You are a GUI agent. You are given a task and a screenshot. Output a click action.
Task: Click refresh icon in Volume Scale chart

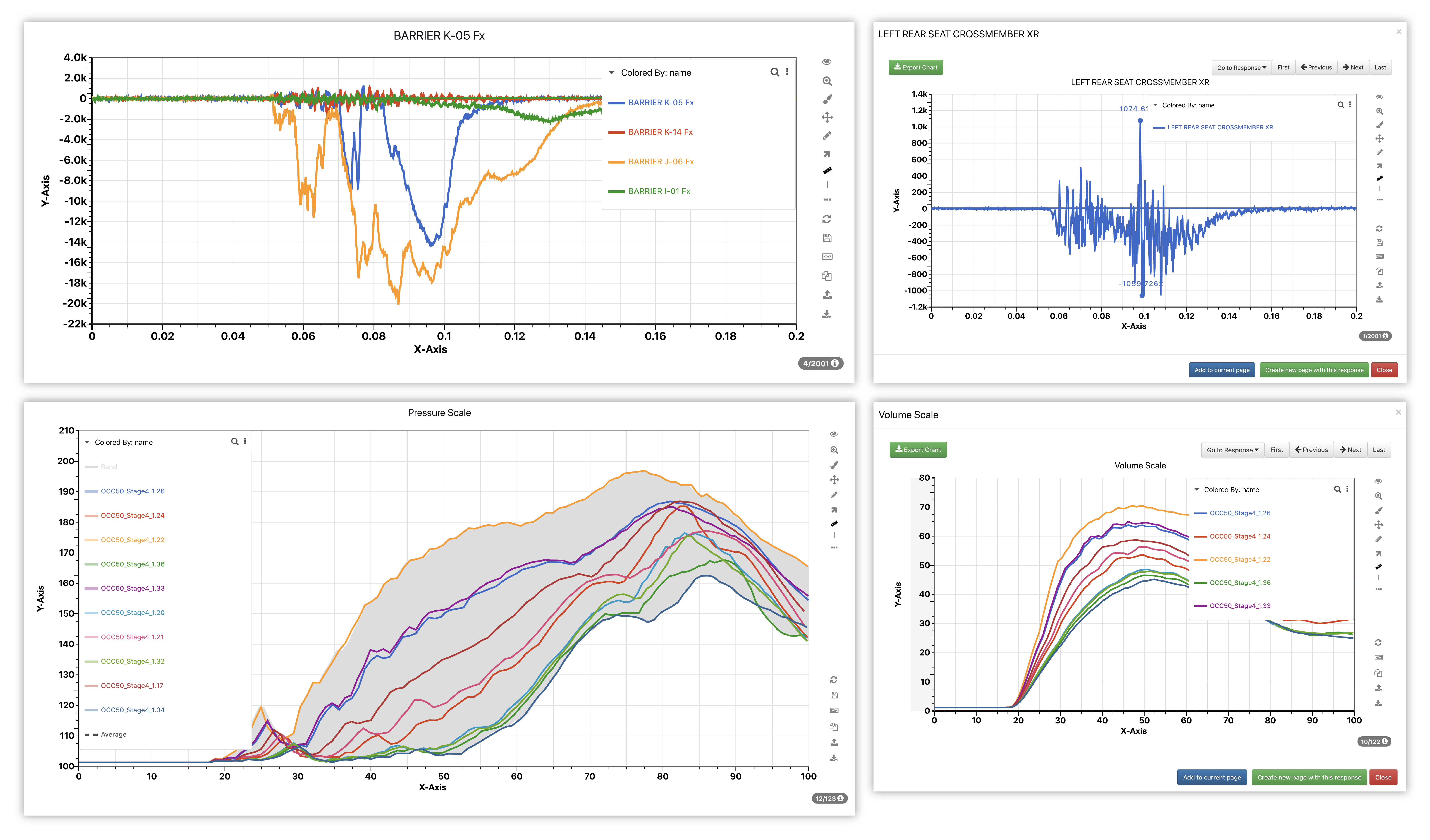(1378, 643)
